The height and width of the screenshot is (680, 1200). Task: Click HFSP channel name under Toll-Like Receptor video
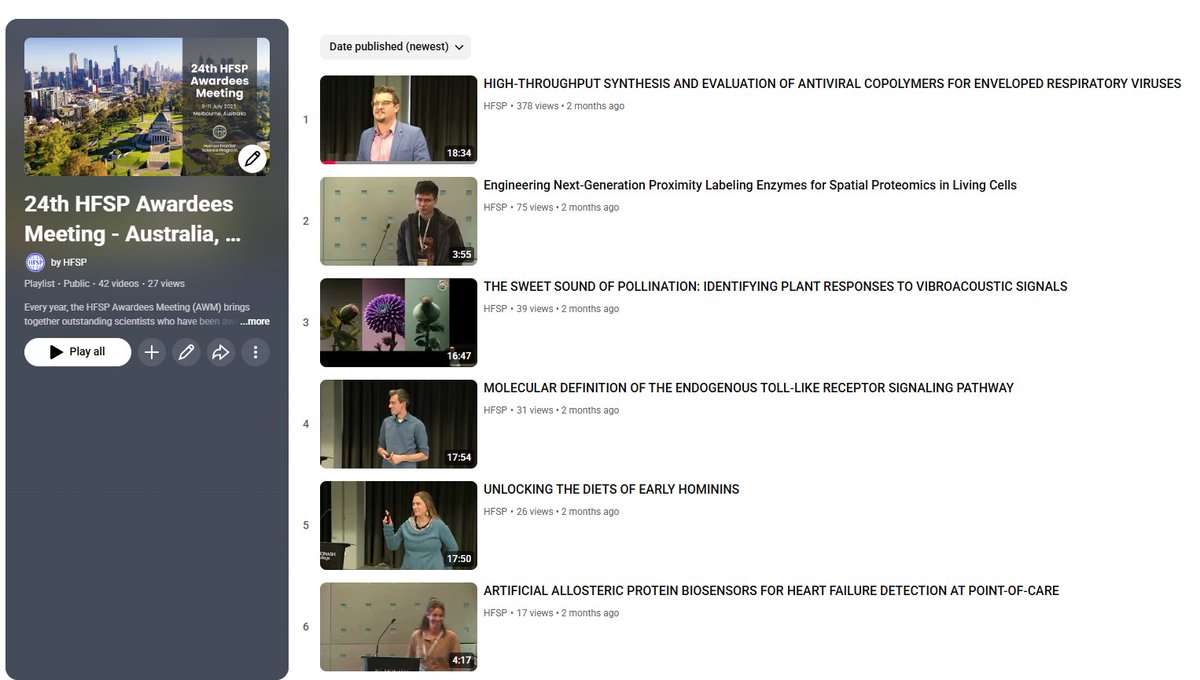(x=495, y=410)
